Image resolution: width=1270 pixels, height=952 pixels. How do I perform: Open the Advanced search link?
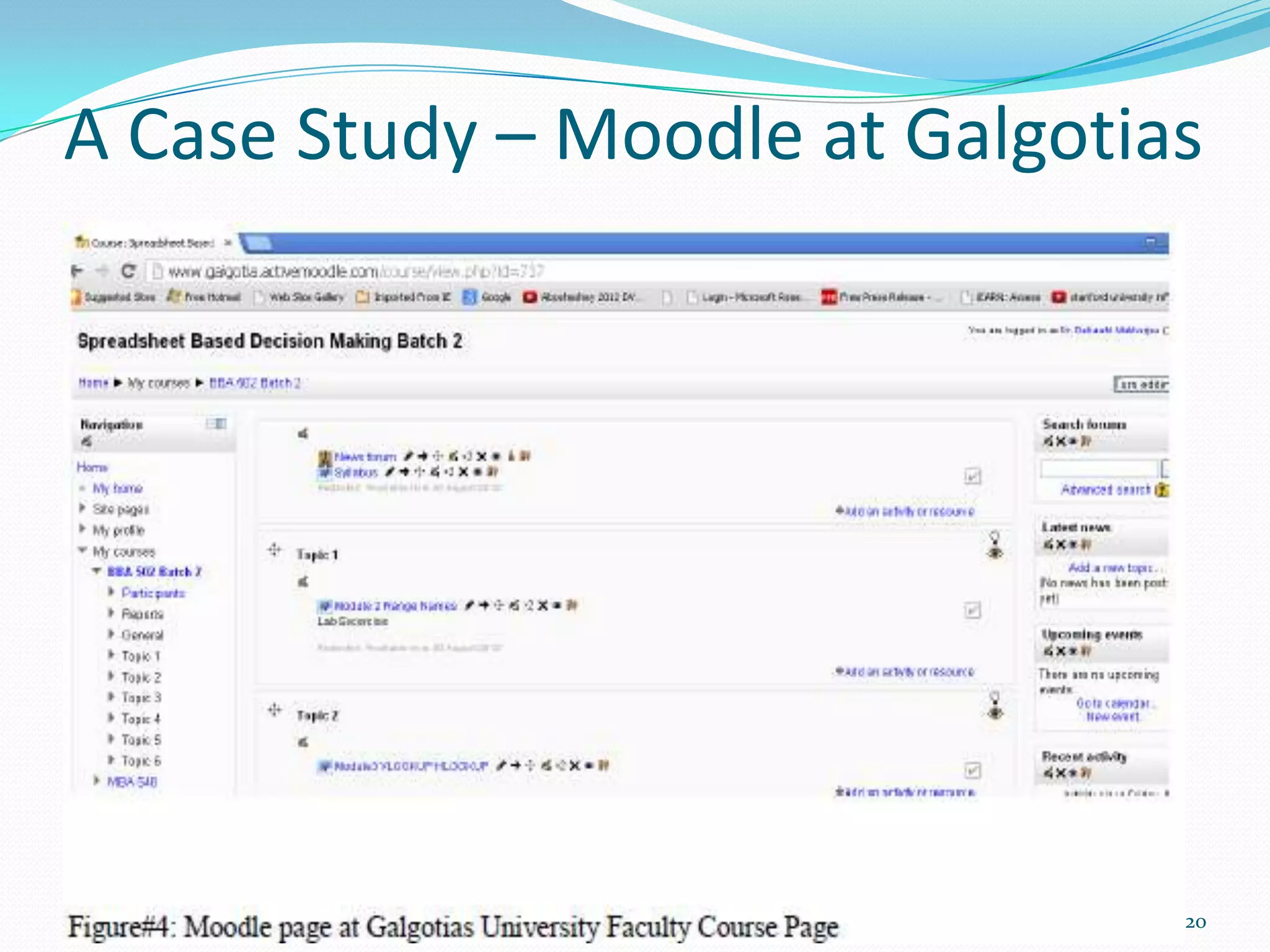(x=1106, y=490)
